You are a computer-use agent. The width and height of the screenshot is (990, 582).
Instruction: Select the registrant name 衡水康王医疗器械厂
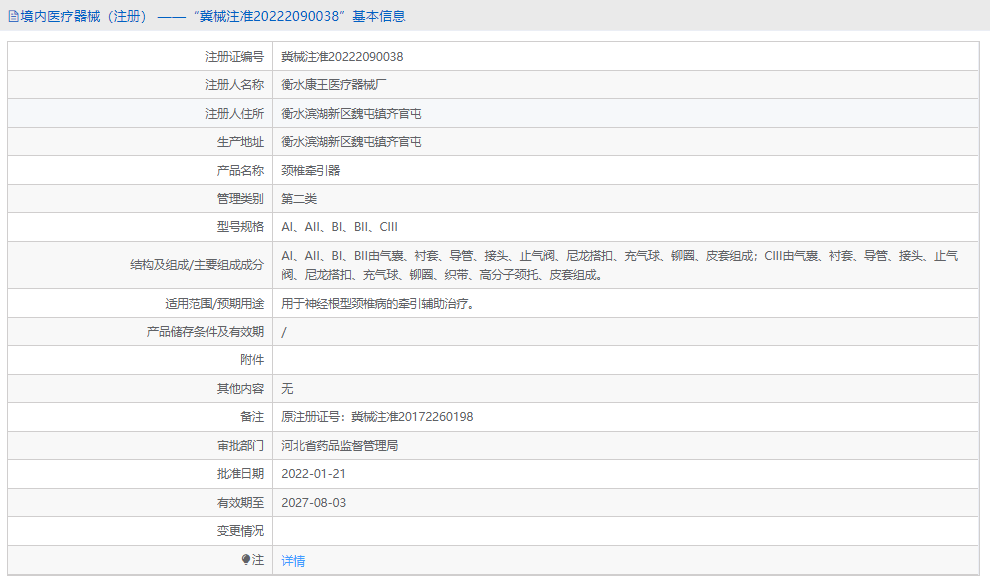coord(334,85)
